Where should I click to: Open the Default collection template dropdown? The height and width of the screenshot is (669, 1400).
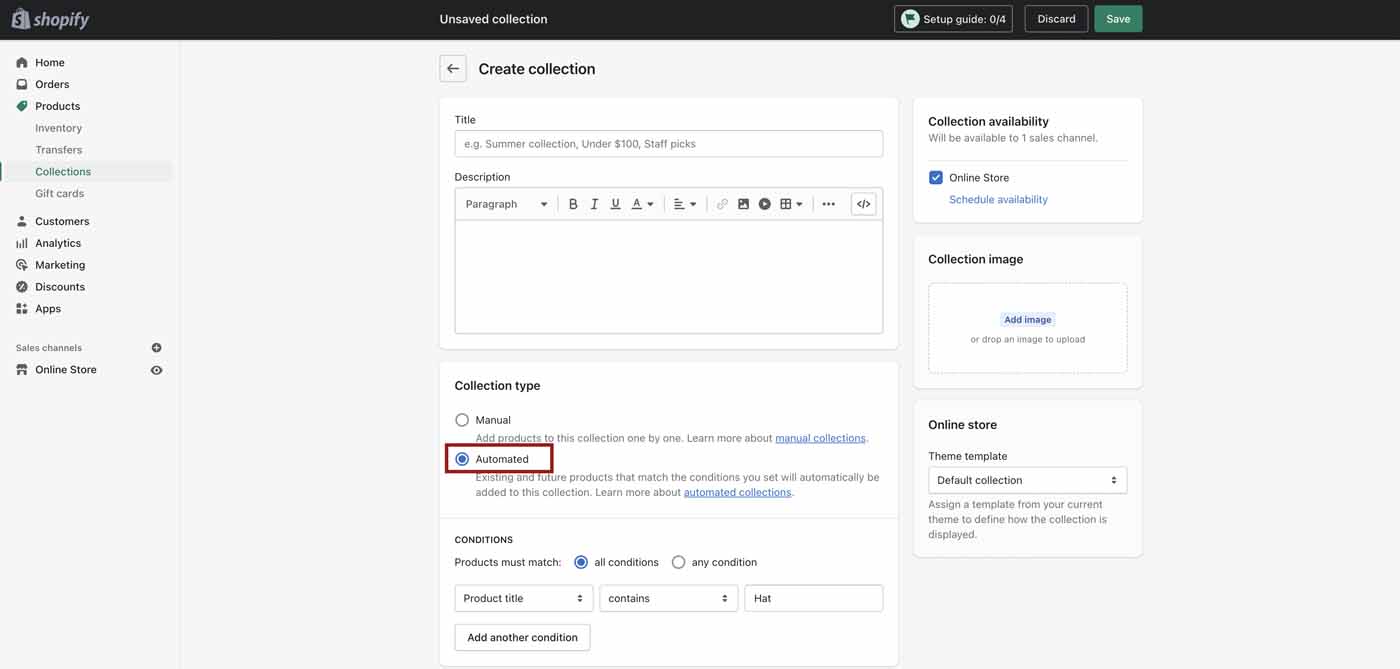click(x=1027, y=480)
